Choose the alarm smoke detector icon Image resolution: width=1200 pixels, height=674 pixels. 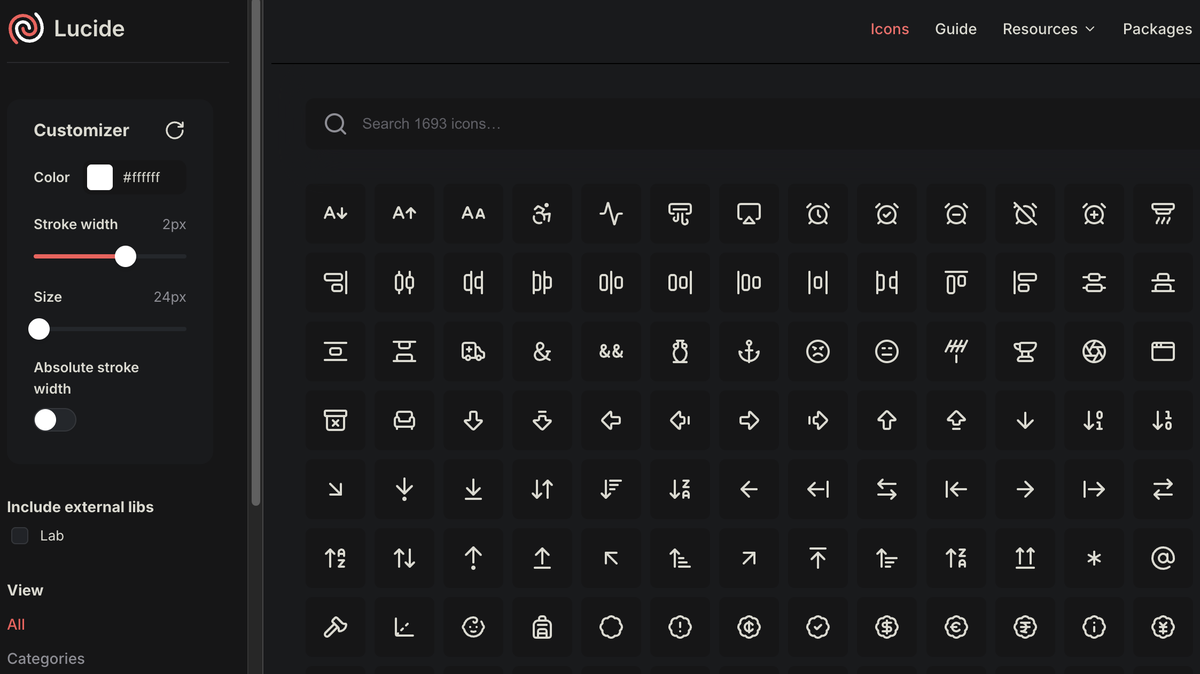coord(1163,213)
